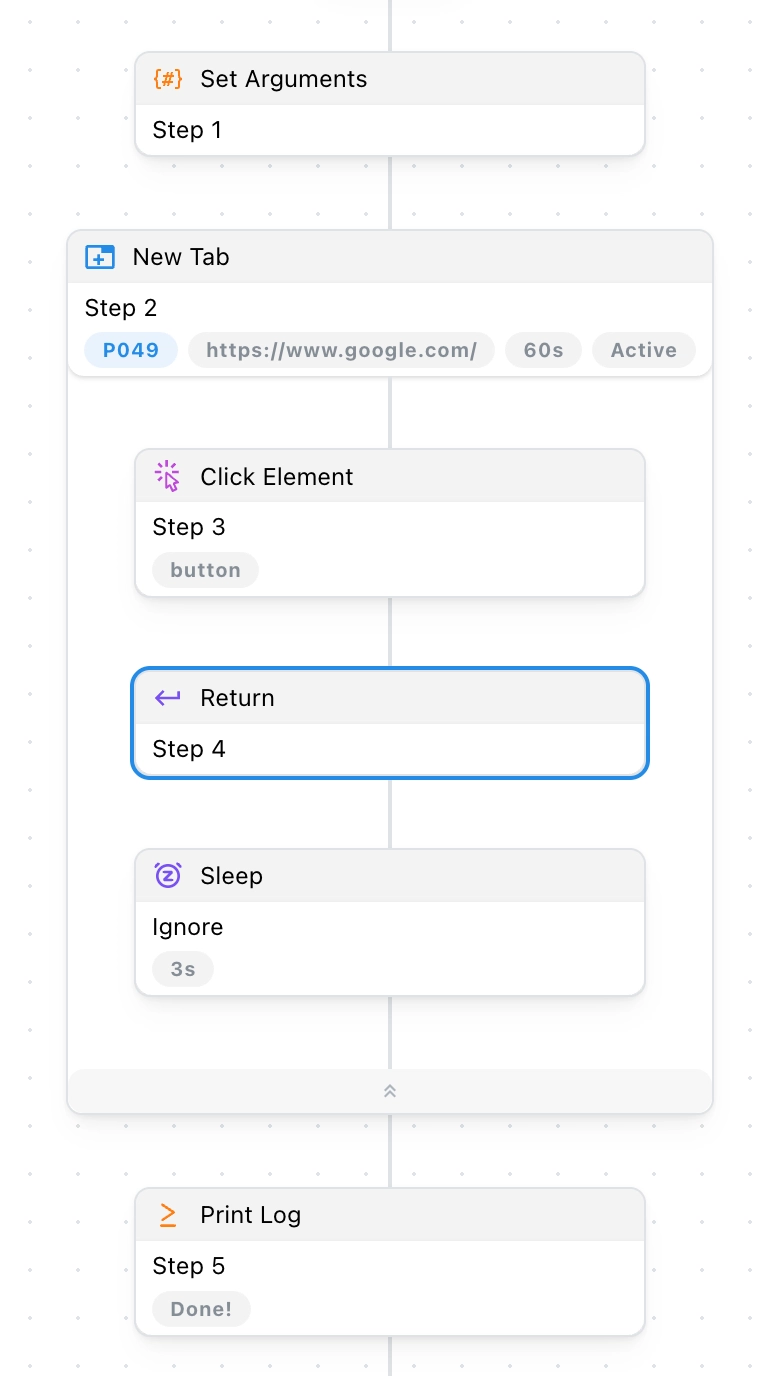Click the Set Arguments hash icon

(x=168, y=79)
